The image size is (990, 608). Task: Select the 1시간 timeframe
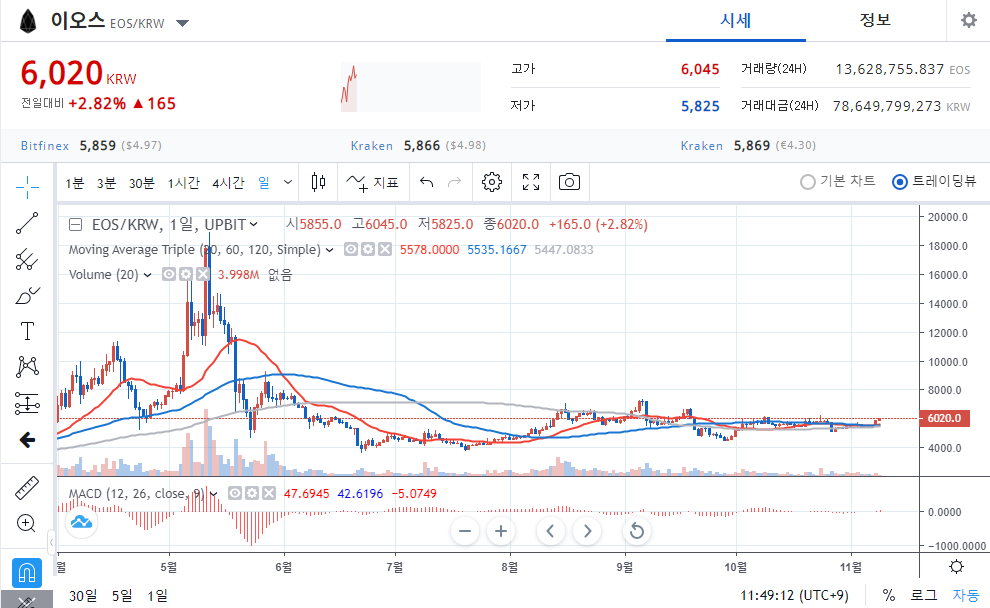pos(183,183)
